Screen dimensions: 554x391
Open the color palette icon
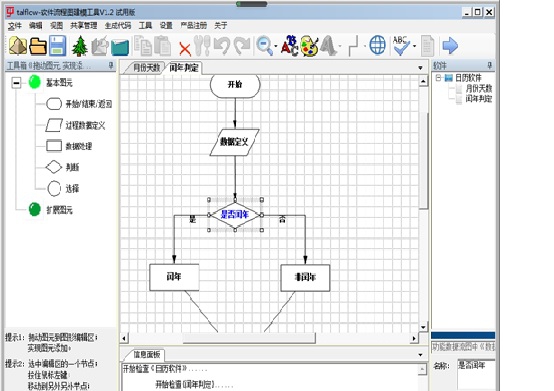[x=310, y=46]
